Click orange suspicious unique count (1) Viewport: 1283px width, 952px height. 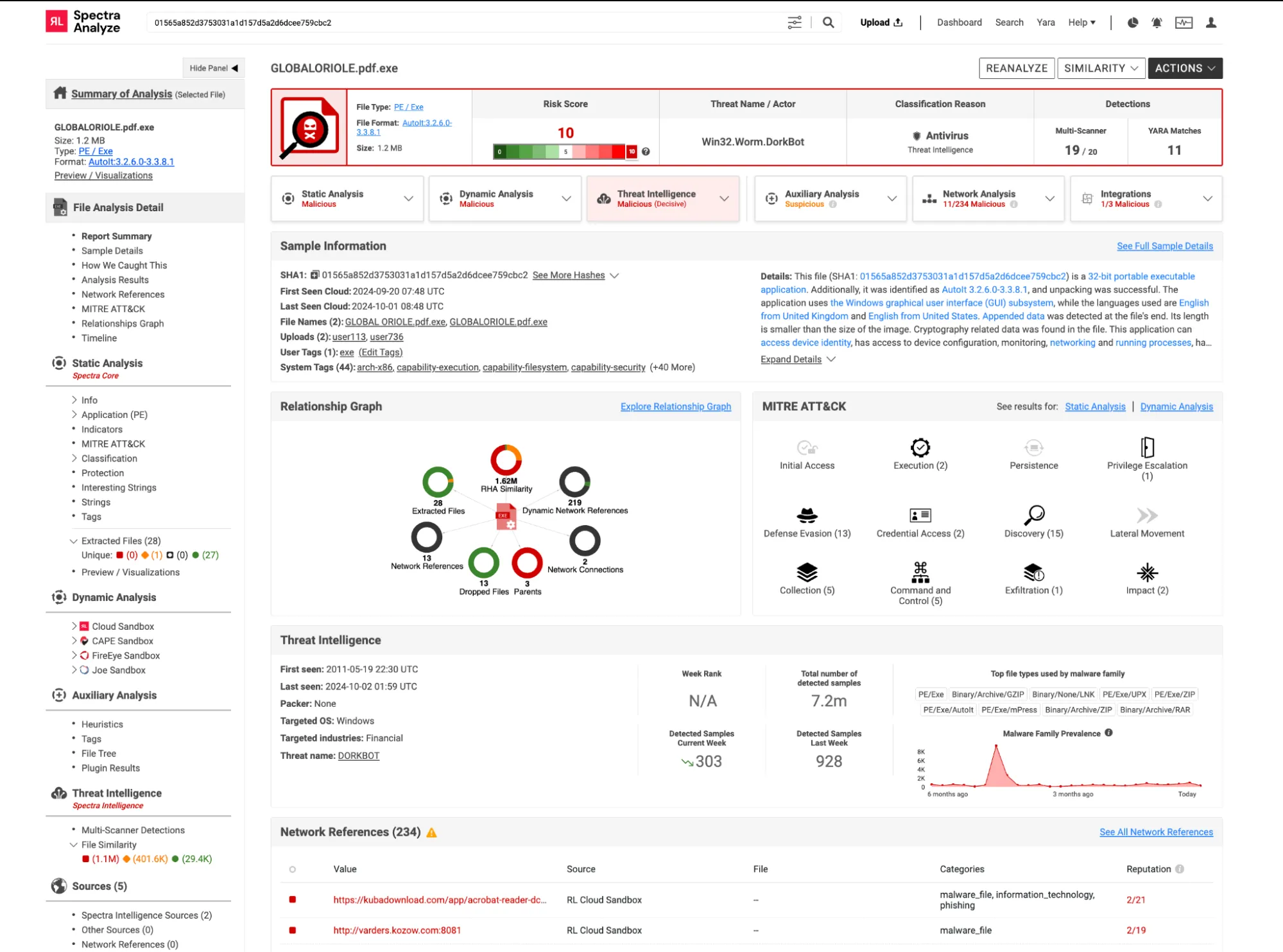tap(152, 555)
